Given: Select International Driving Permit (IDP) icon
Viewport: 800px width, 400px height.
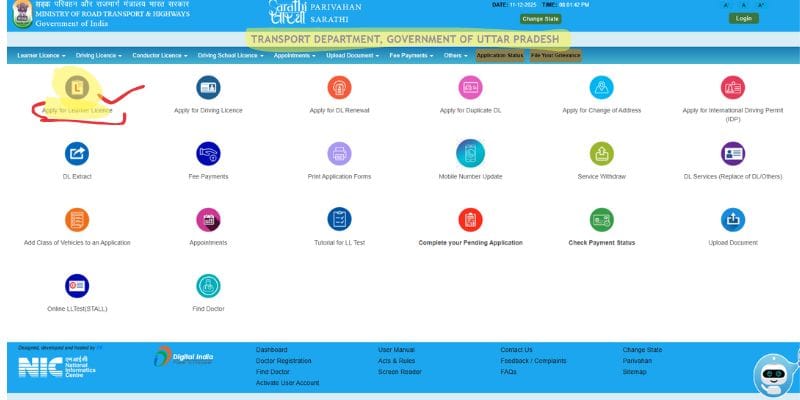Looking at the screenshot, I should pyautogui.click(x=733, y=87).
